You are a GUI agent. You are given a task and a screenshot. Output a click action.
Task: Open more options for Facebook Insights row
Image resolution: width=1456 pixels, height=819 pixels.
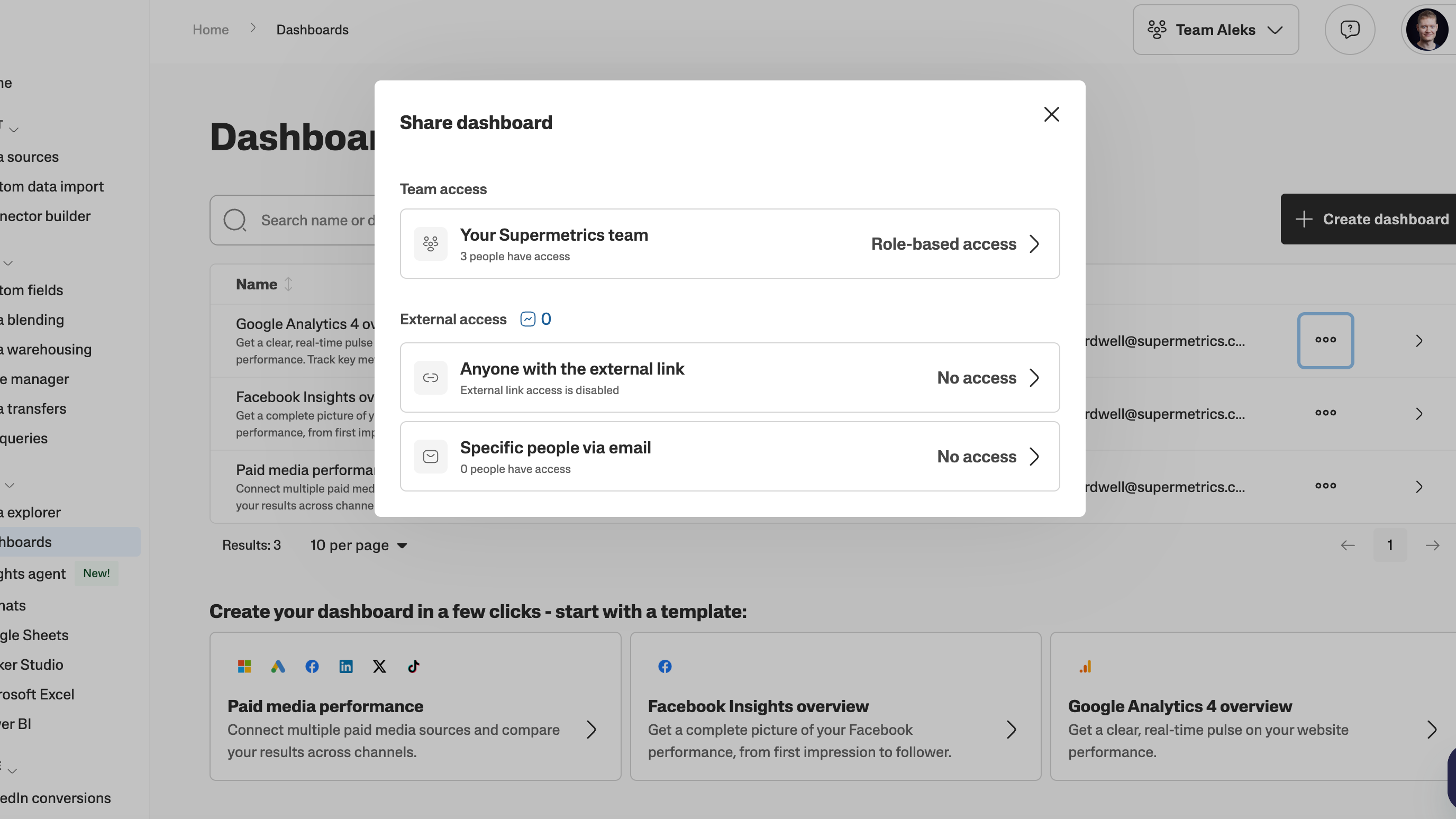point(1325,413)
